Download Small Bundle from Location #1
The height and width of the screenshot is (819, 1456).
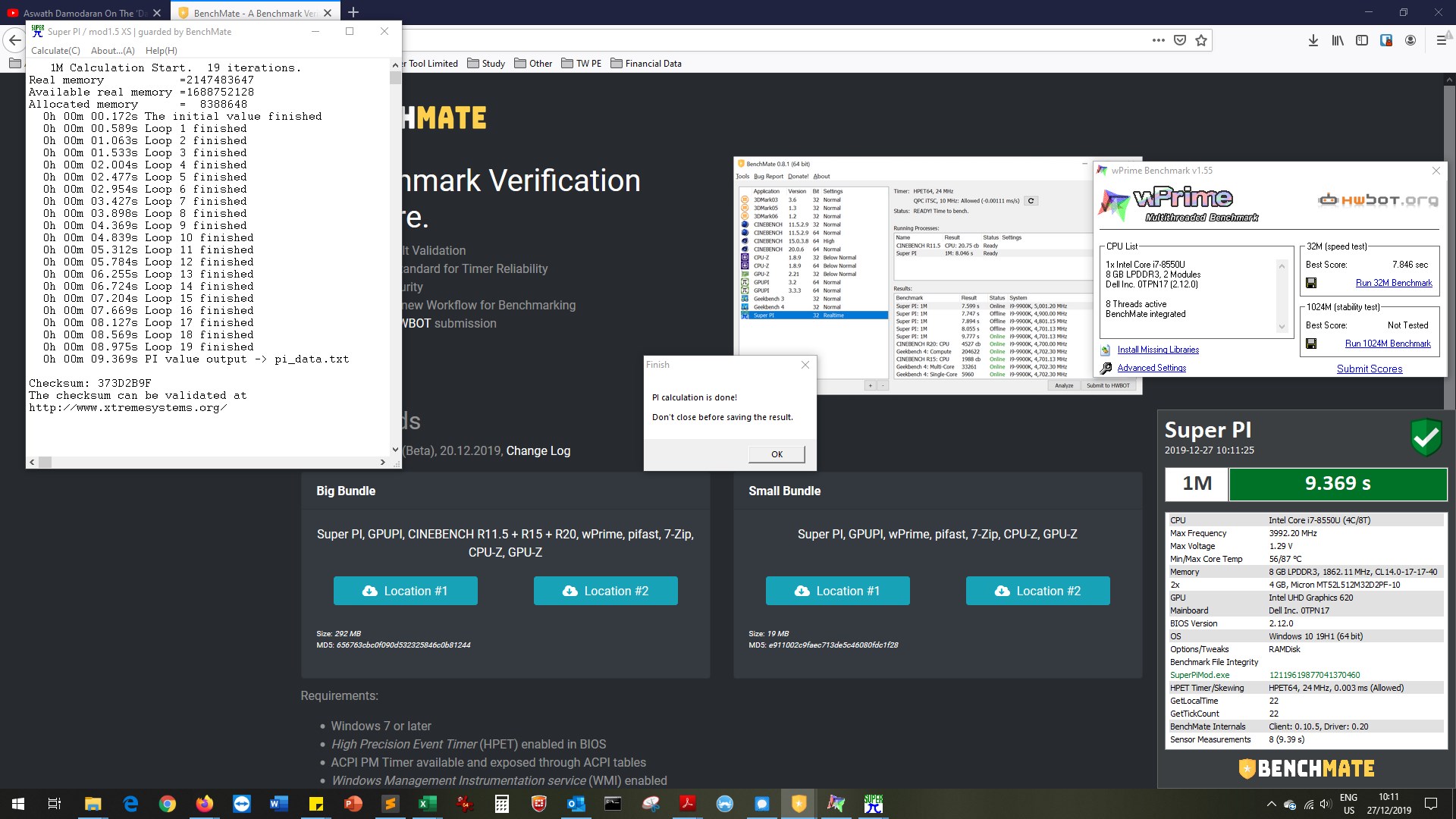coord(838,591)
